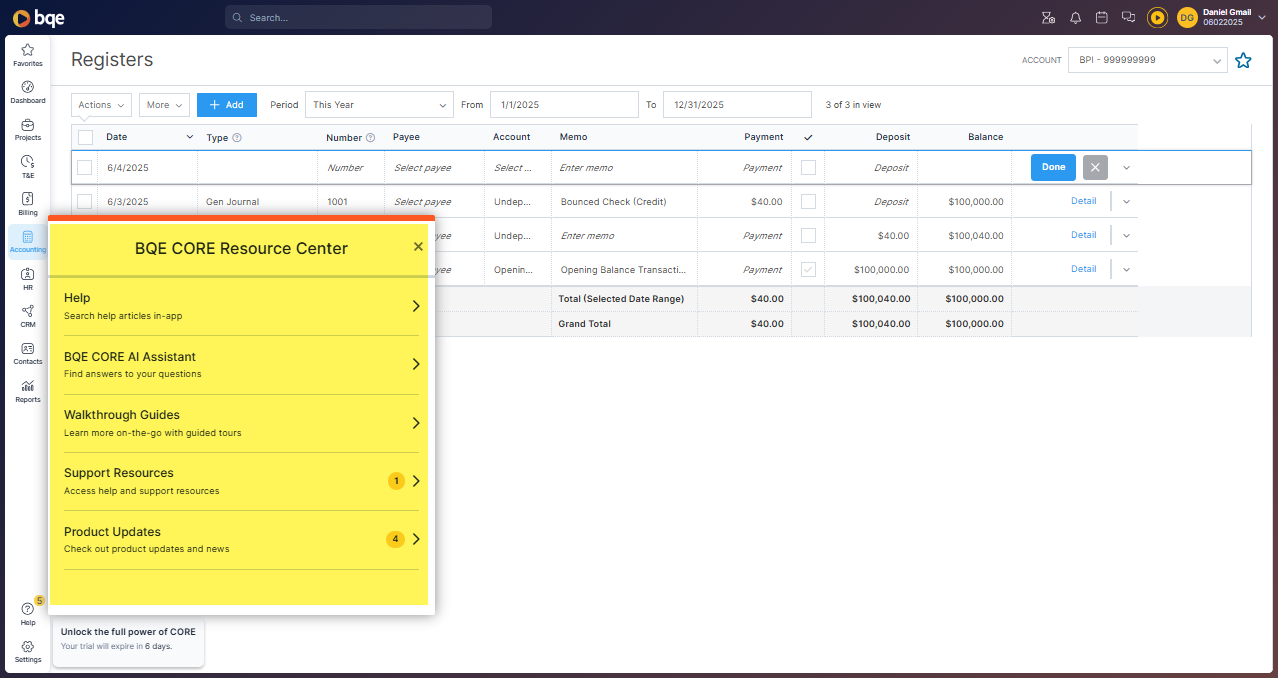The height and width of the screenshot is (678, 1278).
Task: Navigate to the Billing module
Action: click(x=27, y=203)
